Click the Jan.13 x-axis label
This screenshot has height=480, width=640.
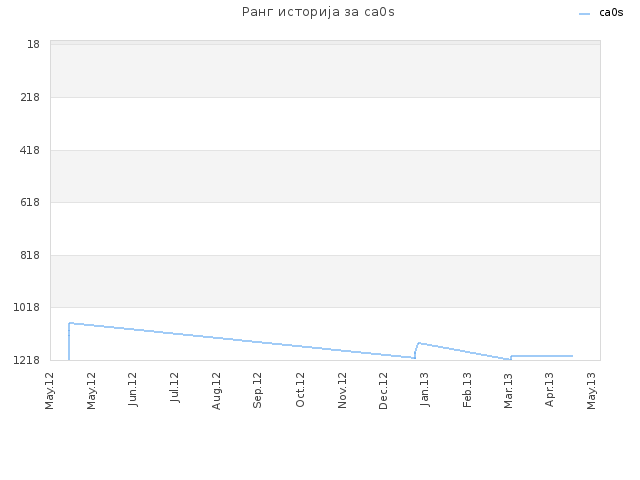point(424,389)
